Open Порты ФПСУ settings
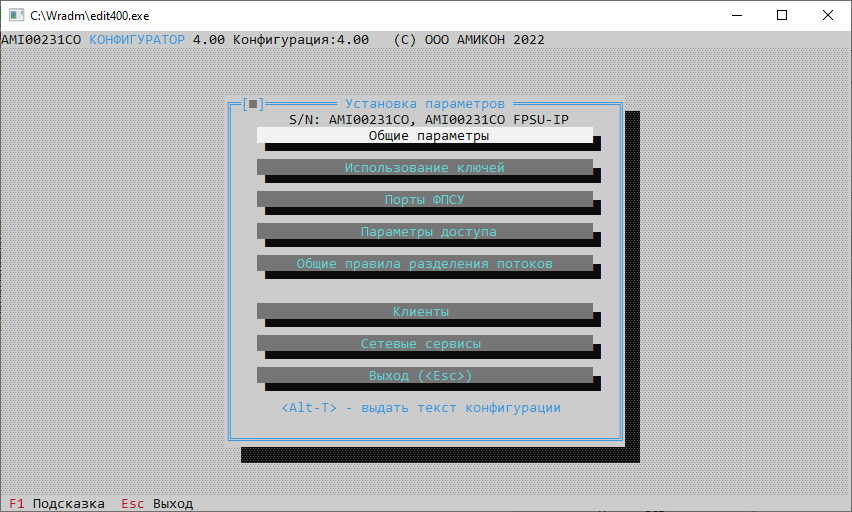 [x=425, y=199]
